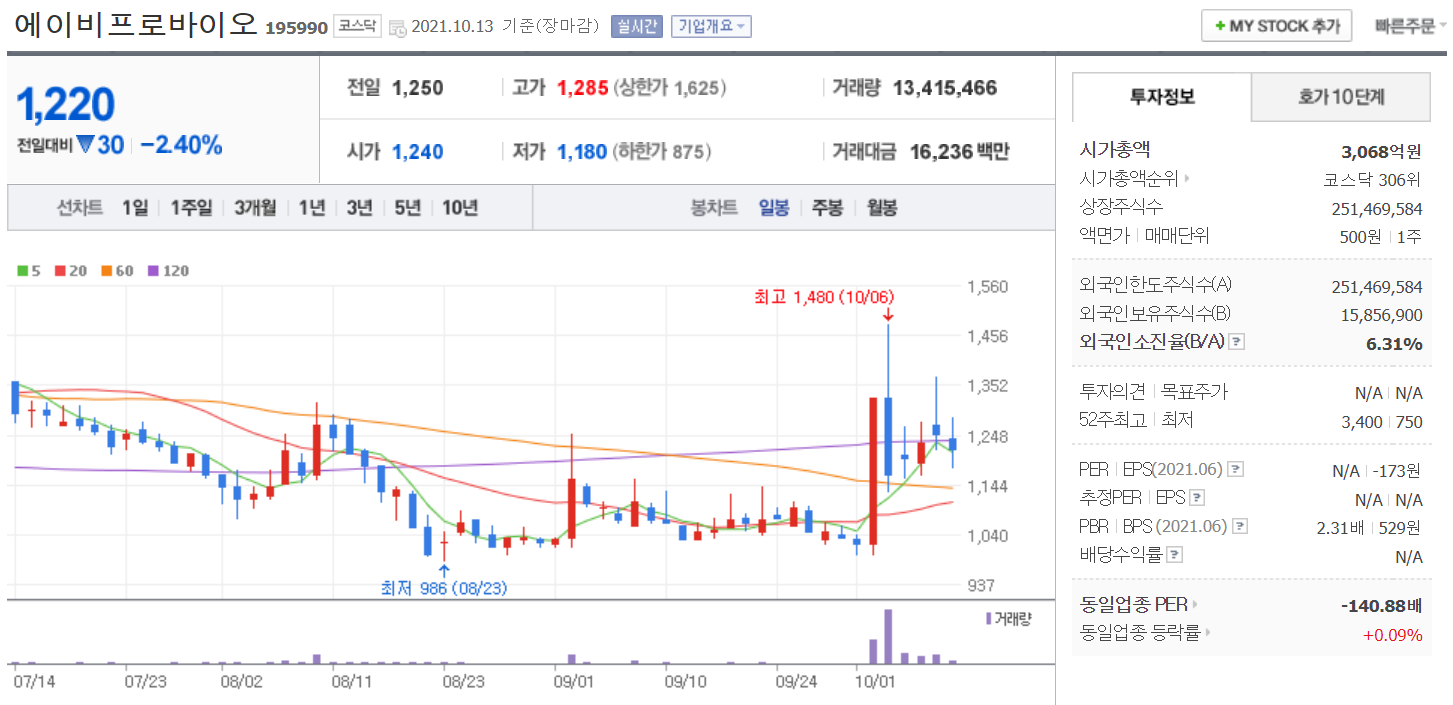
Task: Click the calendar icon beside 2021.10.13
Action: [x=397, y=27]
